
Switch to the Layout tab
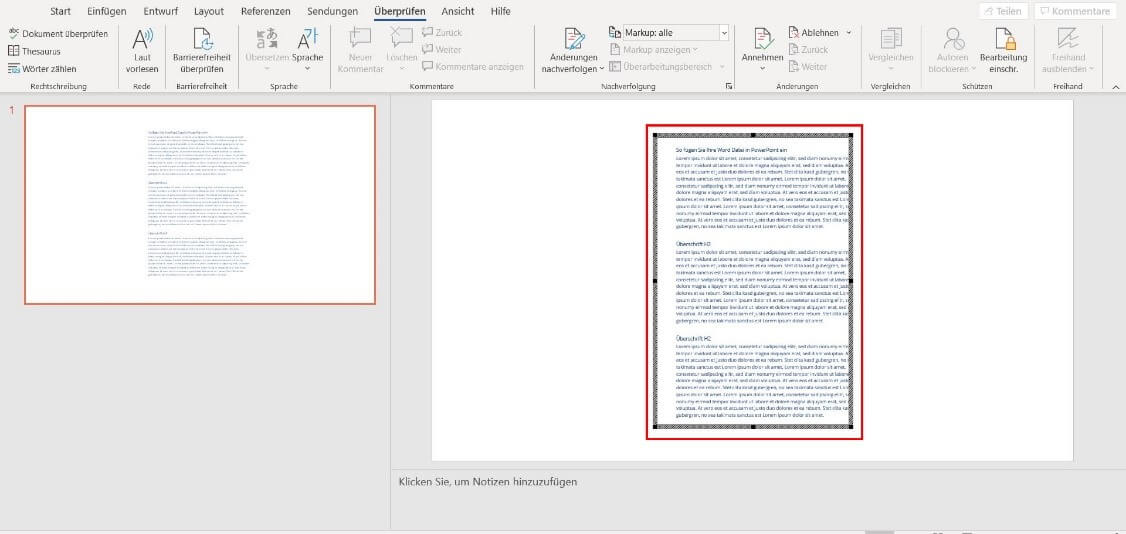tap(209, 11)
